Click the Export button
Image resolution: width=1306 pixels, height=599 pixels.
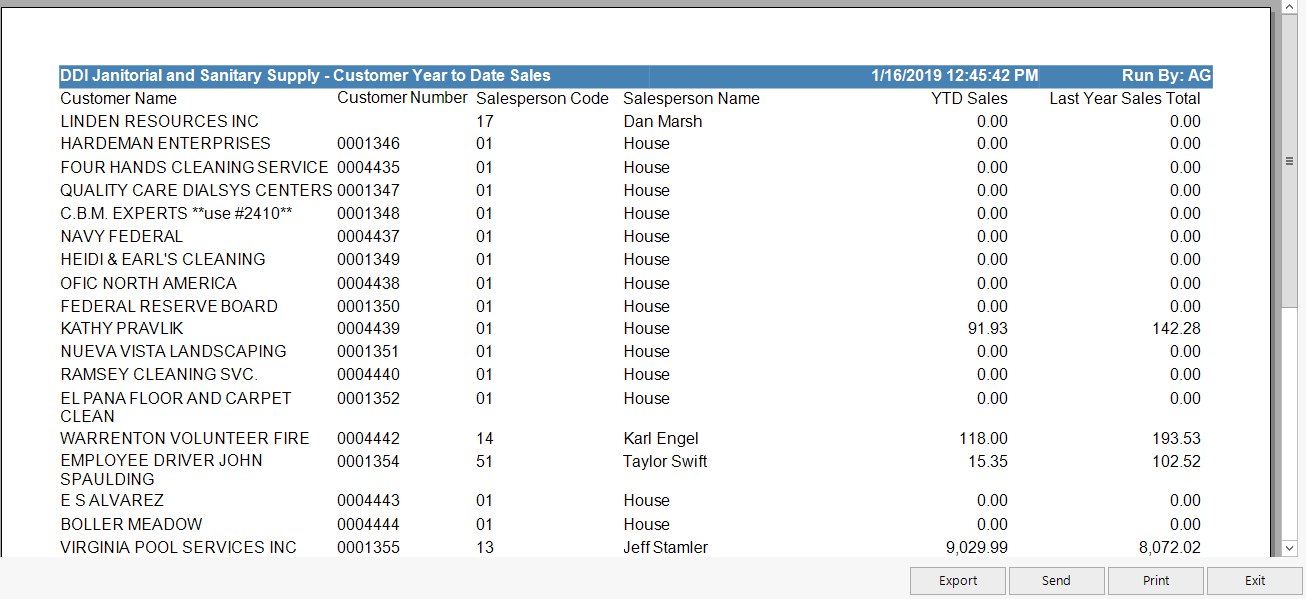[957, 580]
